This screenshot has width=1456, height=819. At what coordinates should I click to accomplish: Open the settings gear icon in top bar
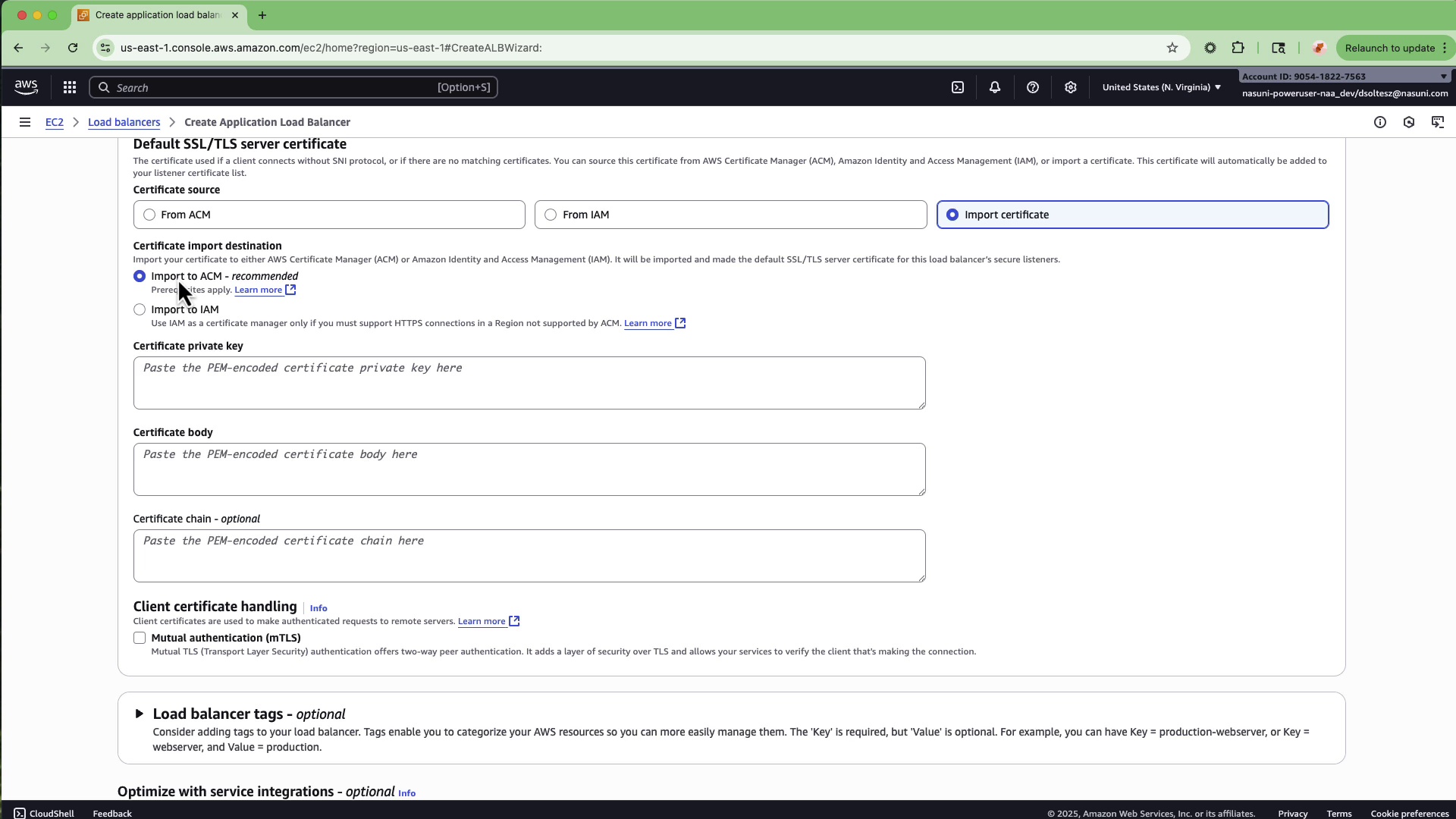click(x=1071, y=87)
